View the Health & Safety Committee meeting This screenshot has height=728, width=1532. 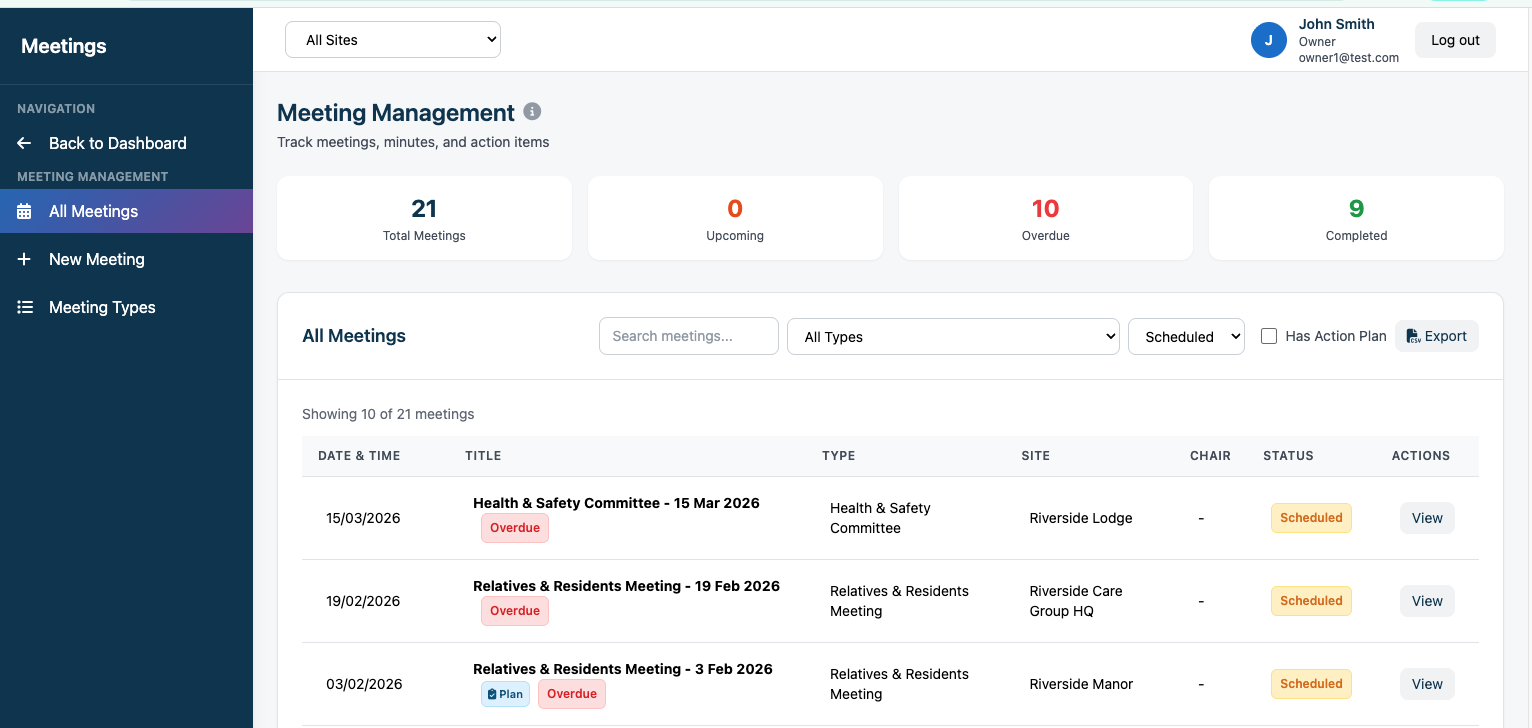[1426, 518]
